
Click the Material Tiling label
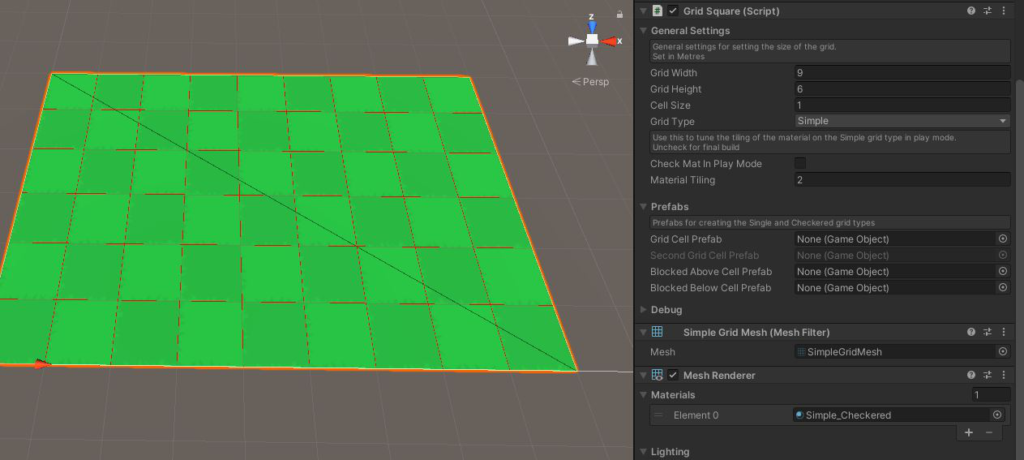click(x=682, y=180)
